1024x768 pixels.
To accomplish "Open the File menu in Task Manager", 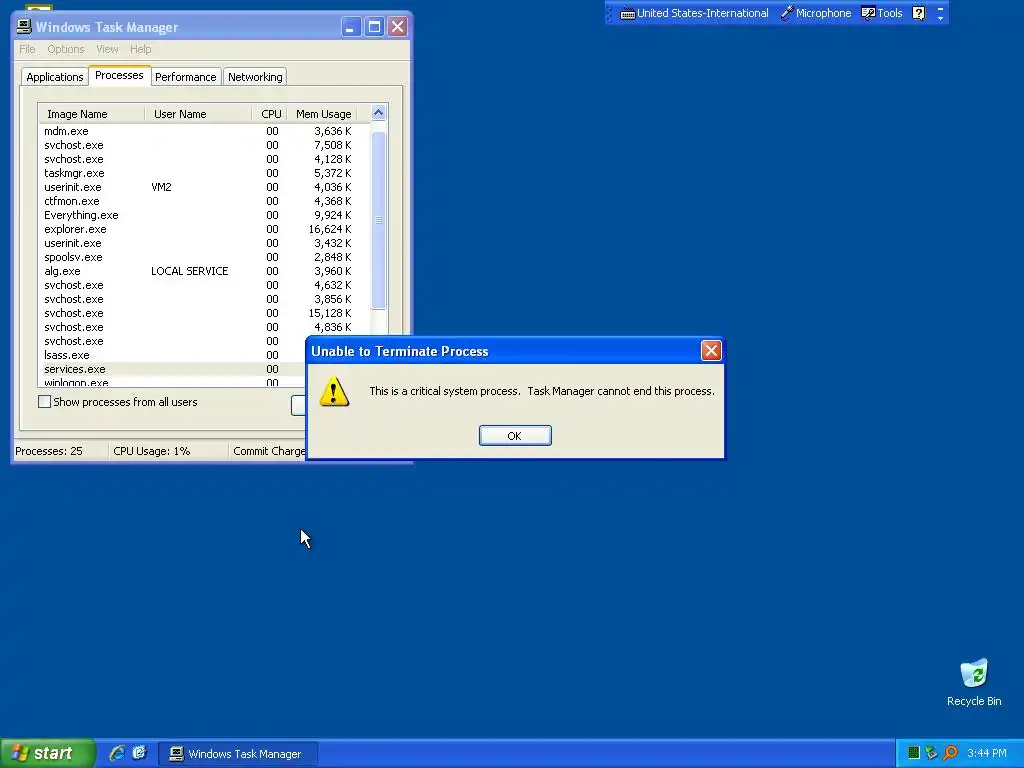I will [x=27, y=49].
